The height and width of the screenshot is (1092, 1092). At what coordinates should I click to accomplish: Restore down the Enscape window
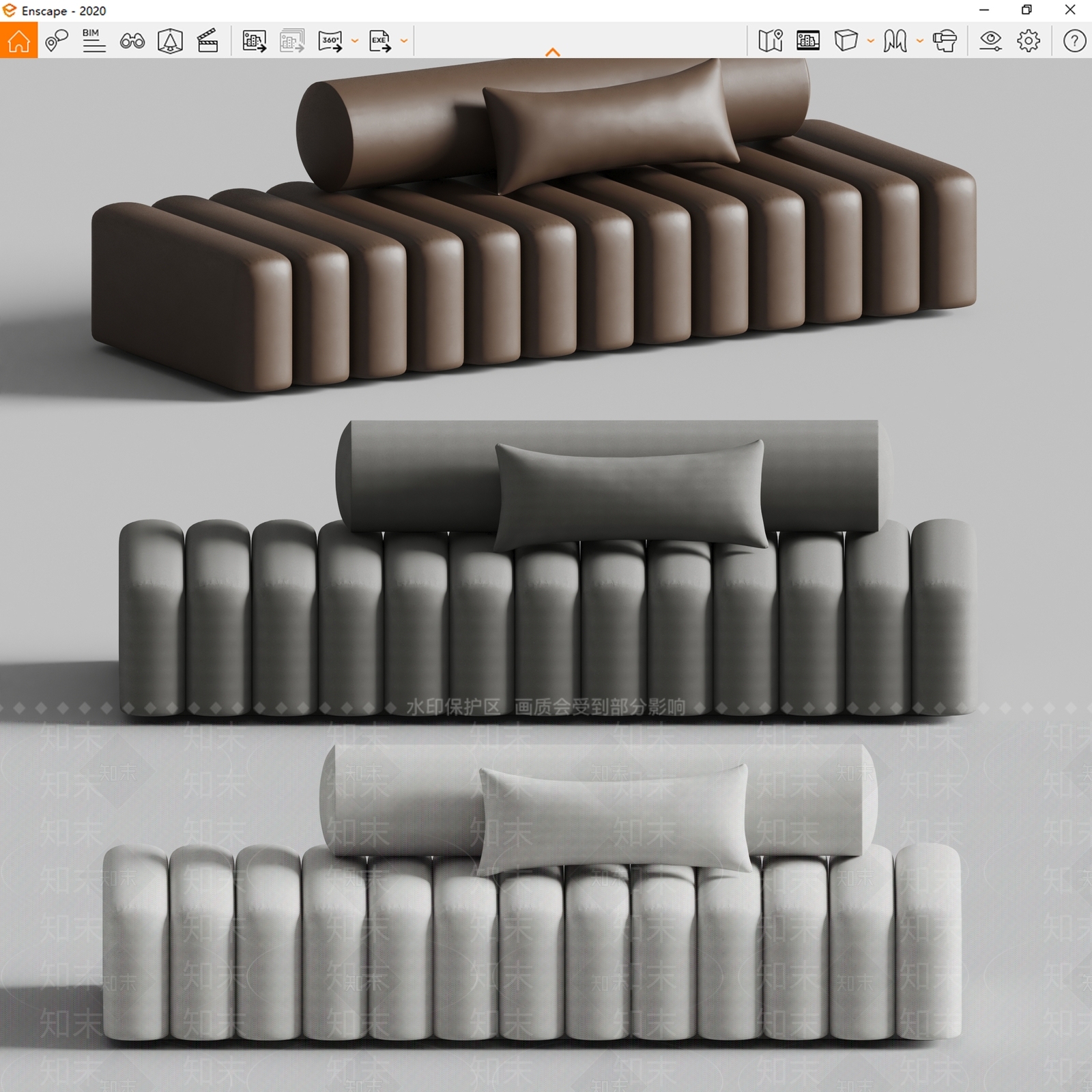pyautogui.click(x=1026, y=10)
